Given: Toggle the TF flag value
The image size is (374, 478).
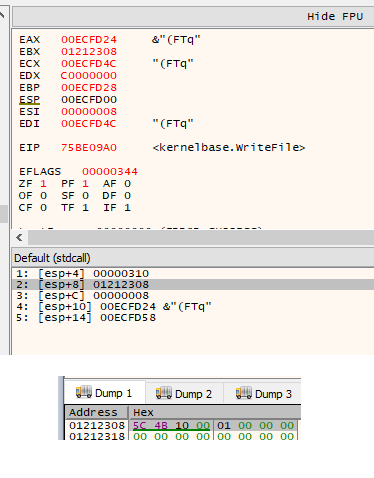Looking at the screenshot, I should 85,208.
